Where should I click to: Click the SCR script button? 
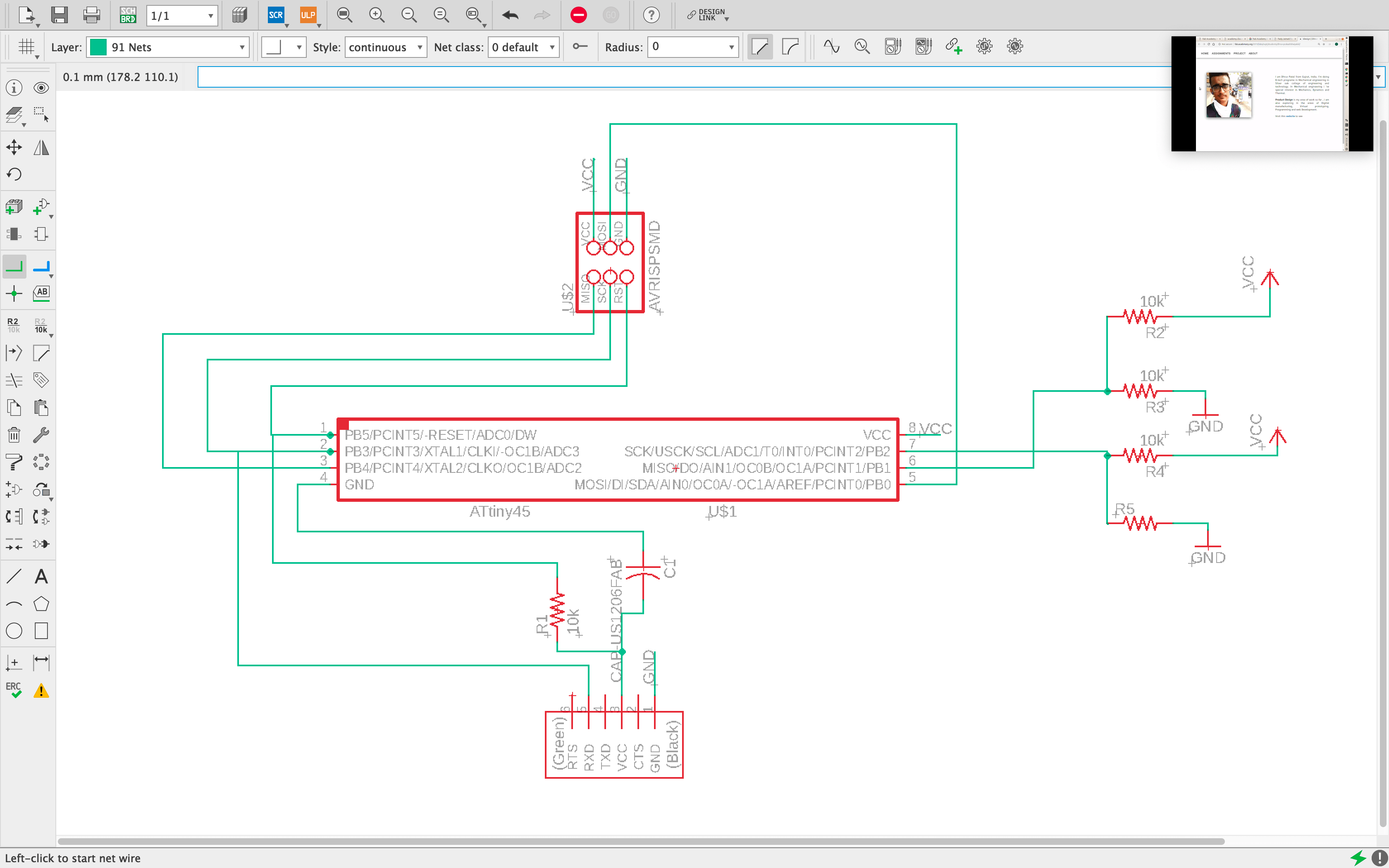[276, 16]
